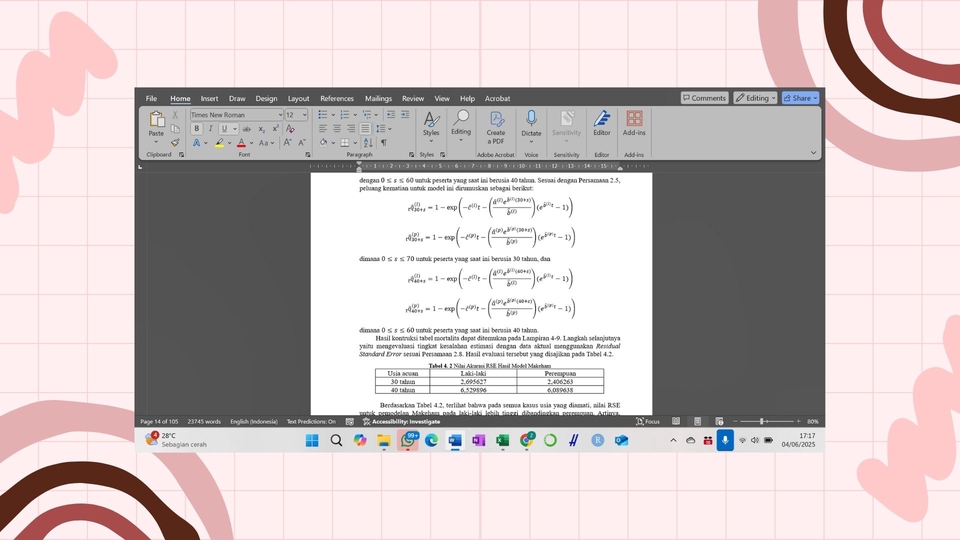
Task: Toggle show paragraph marks
Action: pyautogui.click(x=384, y=143)
